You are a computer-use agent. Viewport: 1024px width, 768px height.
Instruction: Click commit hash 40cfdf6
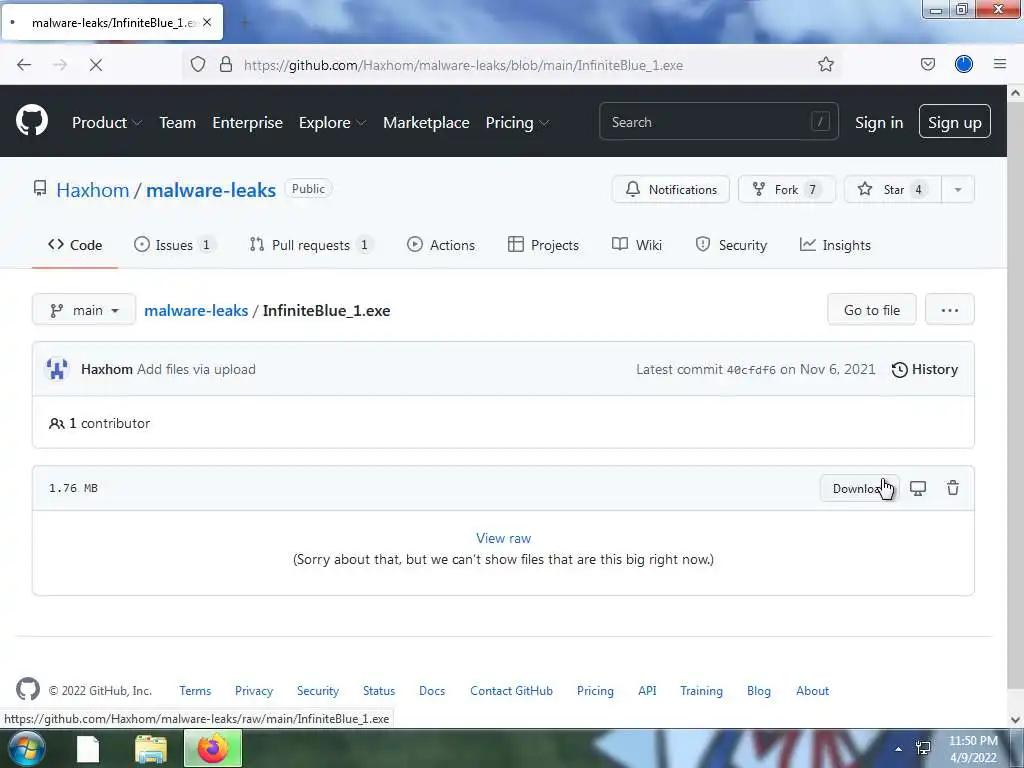[x=751, y=370]
